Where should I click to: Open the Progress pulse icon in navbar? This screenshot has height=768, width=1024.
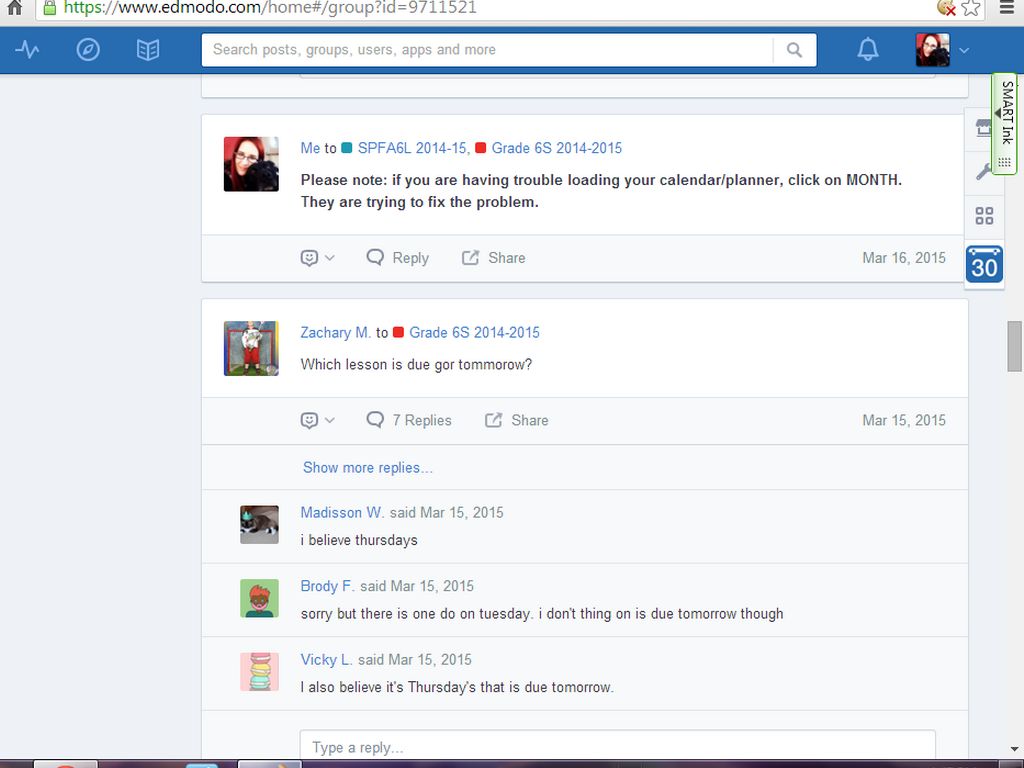[28, 50]
